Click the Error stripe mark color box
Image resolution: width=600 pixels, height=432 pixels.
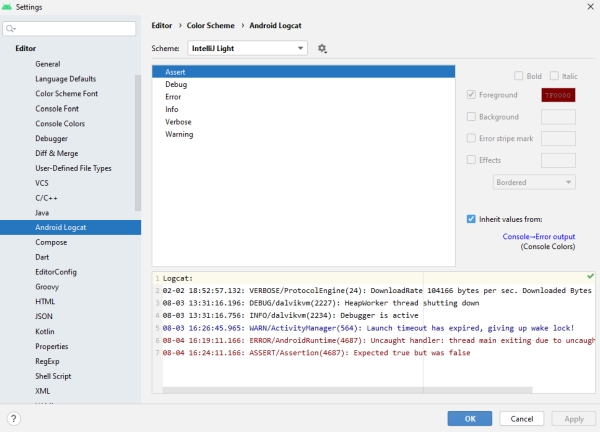[558, 139]
